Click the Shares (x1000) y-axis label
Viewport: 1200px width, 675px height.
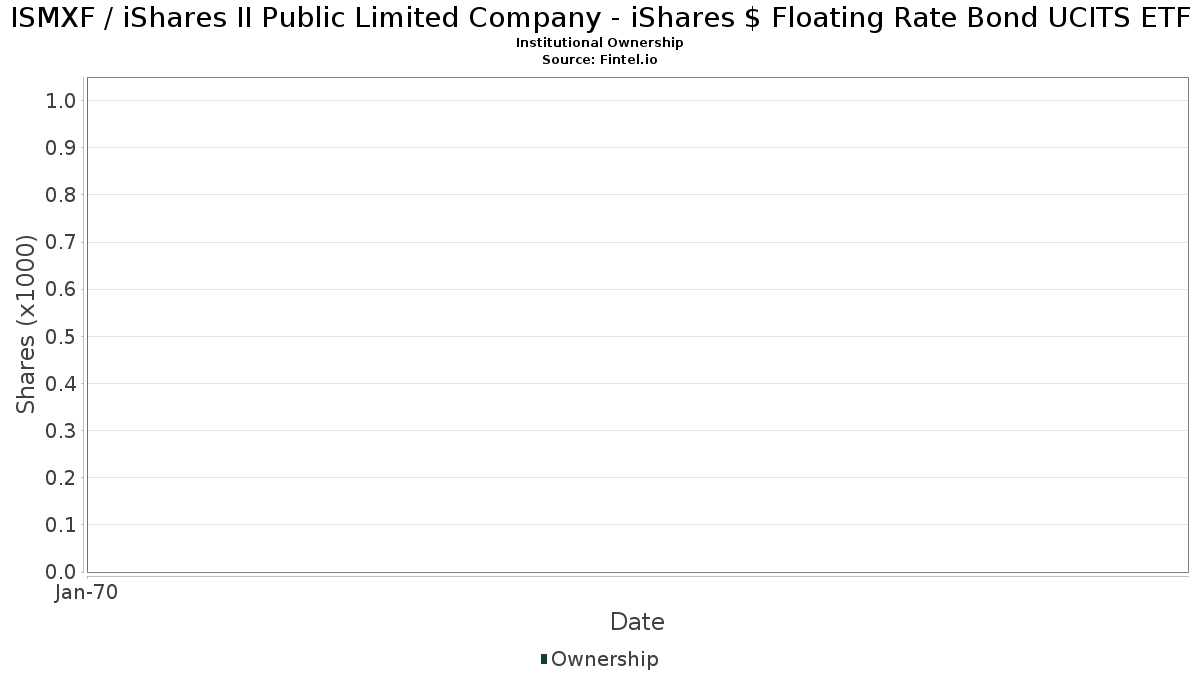[26, 325]
